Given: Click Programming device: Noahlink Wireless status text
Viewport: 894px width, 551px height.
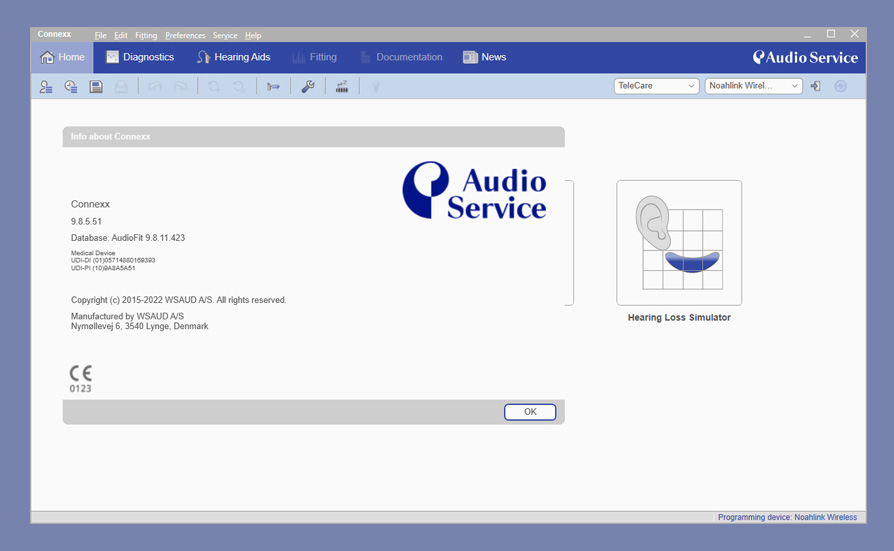Looking at the screenshot, I should (787, 517).
